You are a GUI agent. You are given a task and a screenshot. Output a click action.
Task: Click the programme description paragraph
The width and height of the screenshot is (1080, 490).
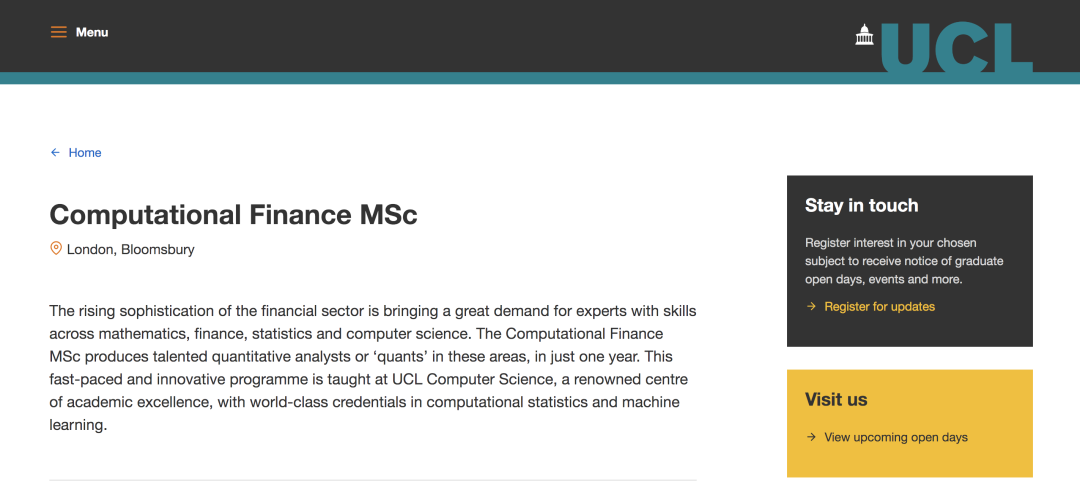pyautogui.click(x=373, y=368)
